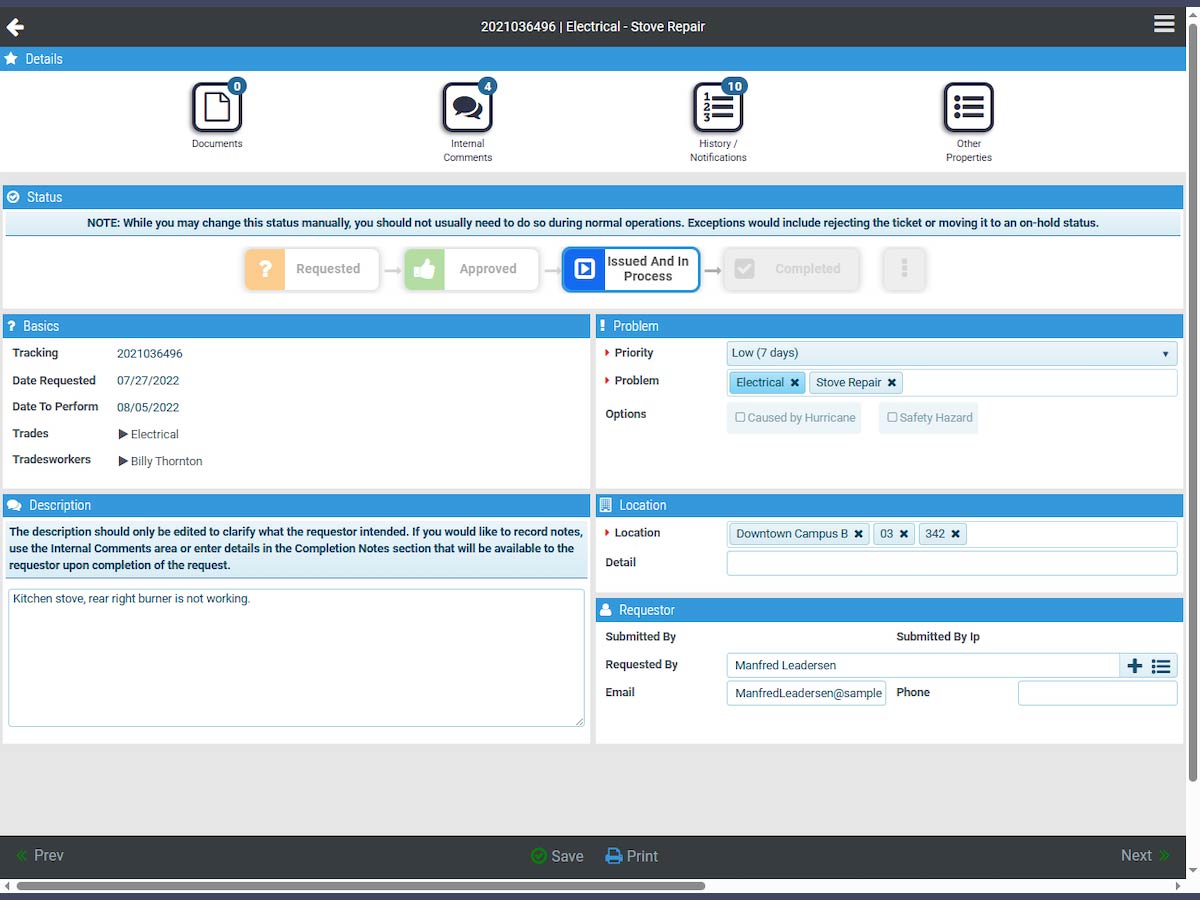Remove Downtown Campus B location tag
The width and height of the screenshot is (1200, 900).
coord(858,534)
